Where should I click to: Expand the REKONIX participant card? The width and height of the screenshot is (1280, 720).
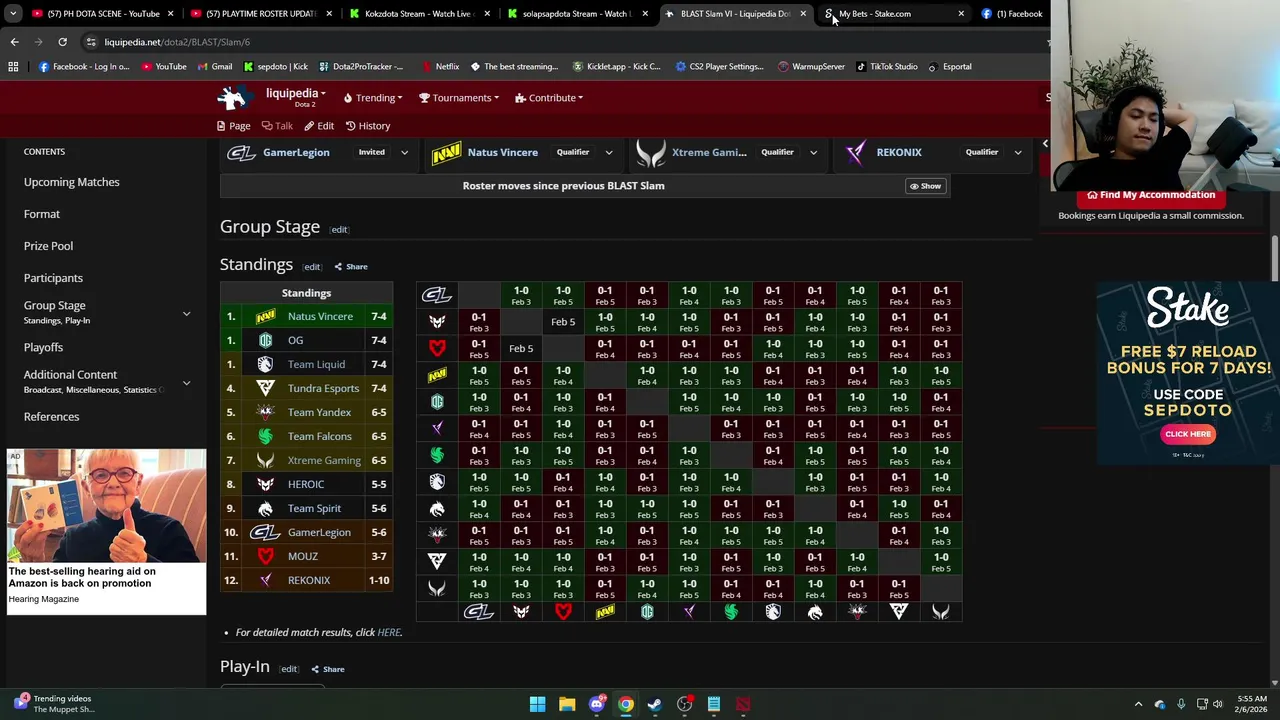1017,153
